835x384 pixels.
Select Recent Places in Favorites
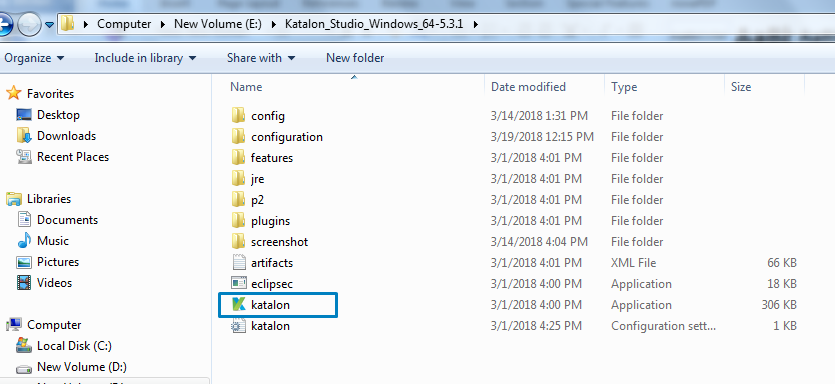73,157
